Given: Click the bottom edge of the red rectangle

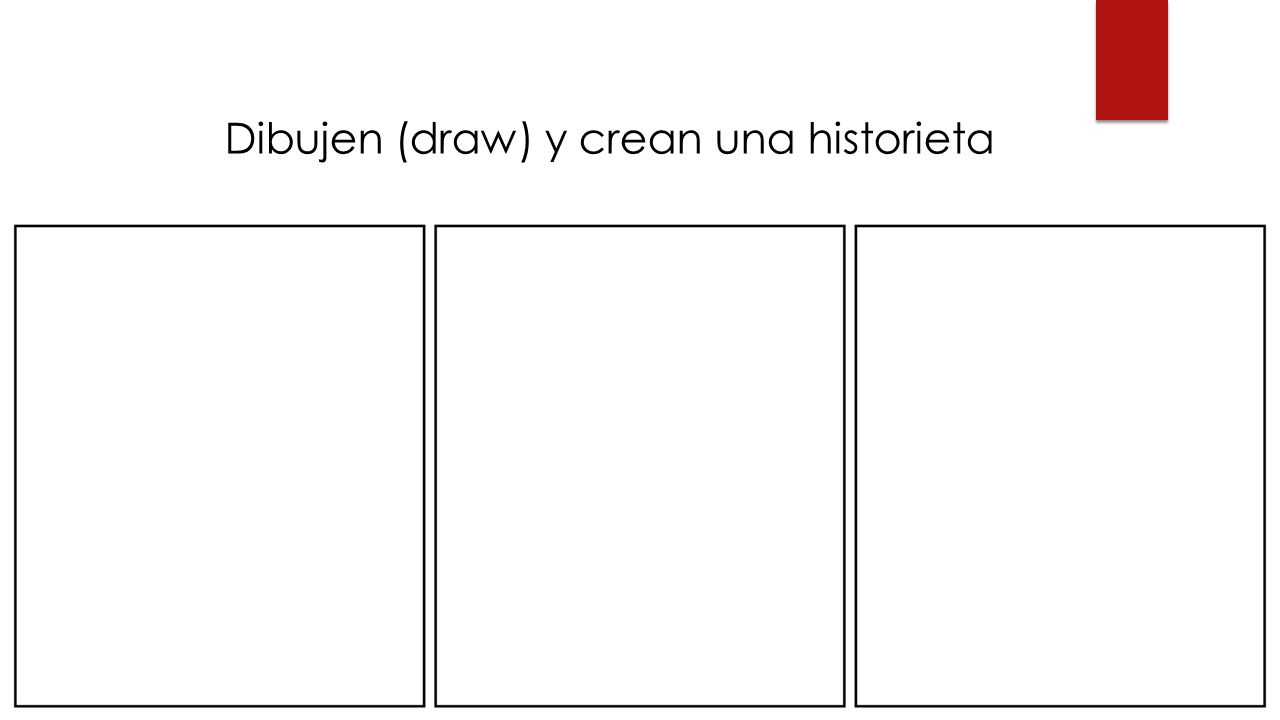Looking at the screenshot, I should [1132, 119].
